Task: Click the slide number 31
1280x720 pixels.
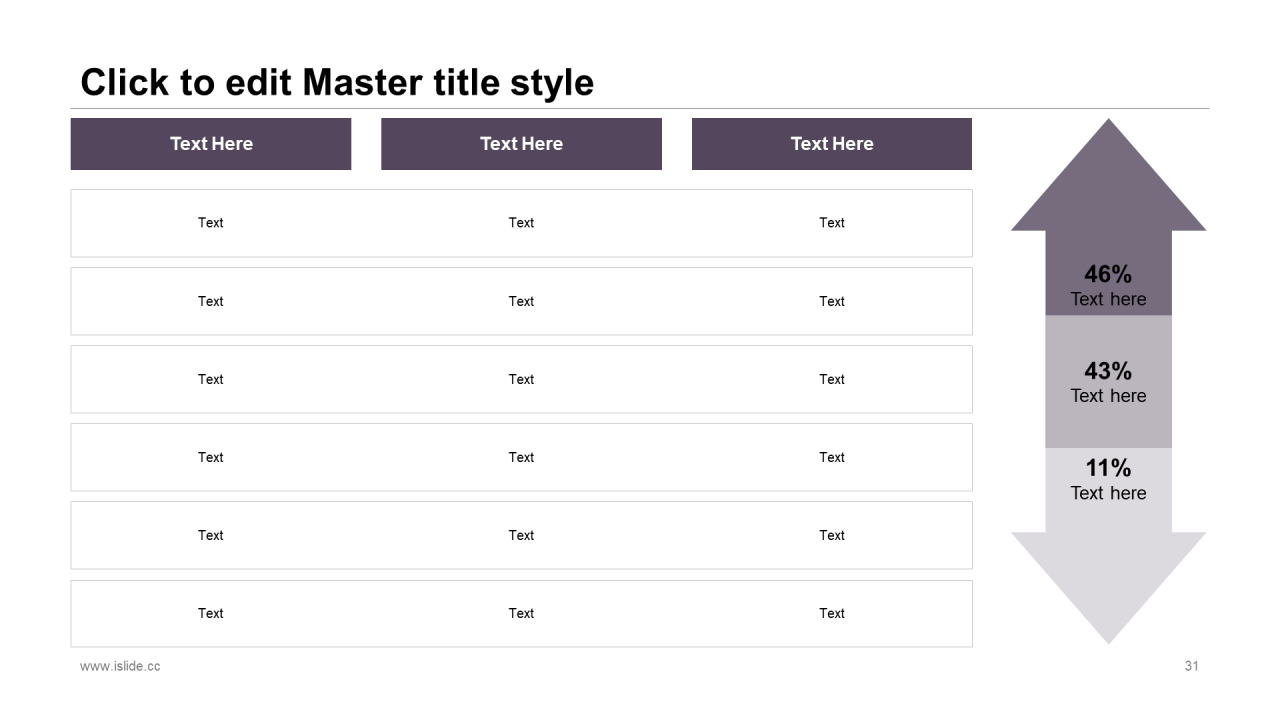Action: [1191, 666]
